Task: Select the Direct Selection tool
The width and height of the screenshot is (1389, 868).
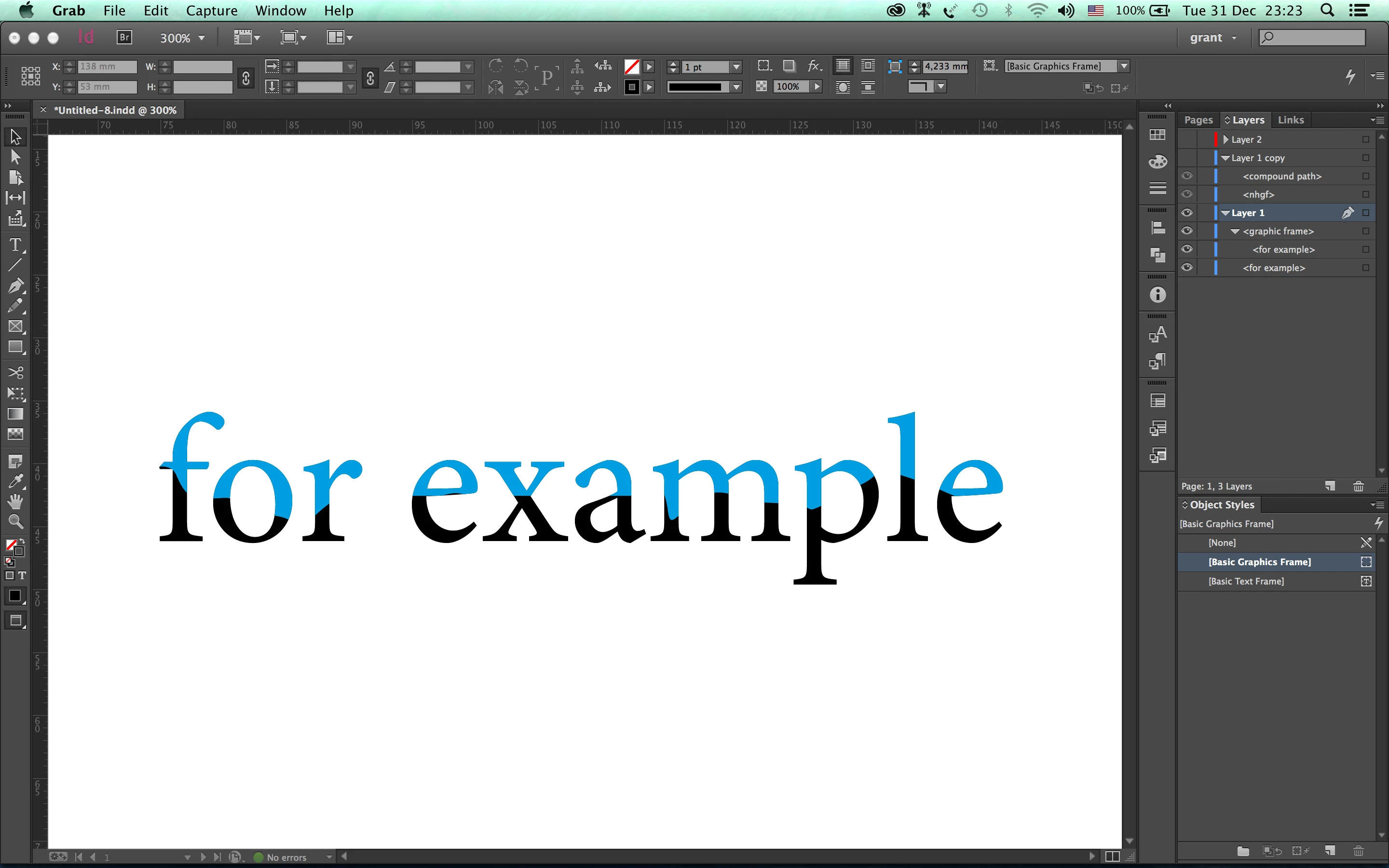Action: (x=15, y=157)
